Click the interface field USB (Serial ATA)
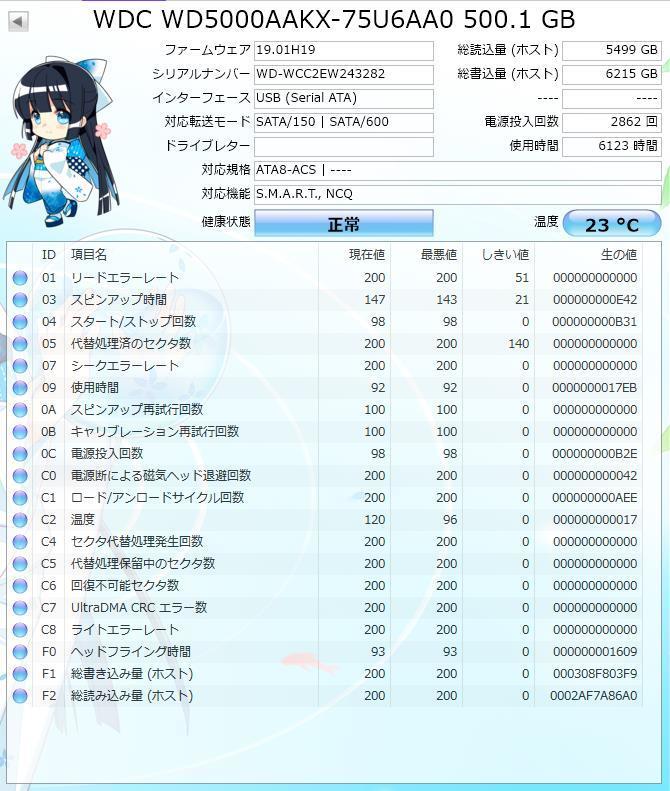Viewport: 670px width, 791px height. pyautogui.click(x=344, y=98)
